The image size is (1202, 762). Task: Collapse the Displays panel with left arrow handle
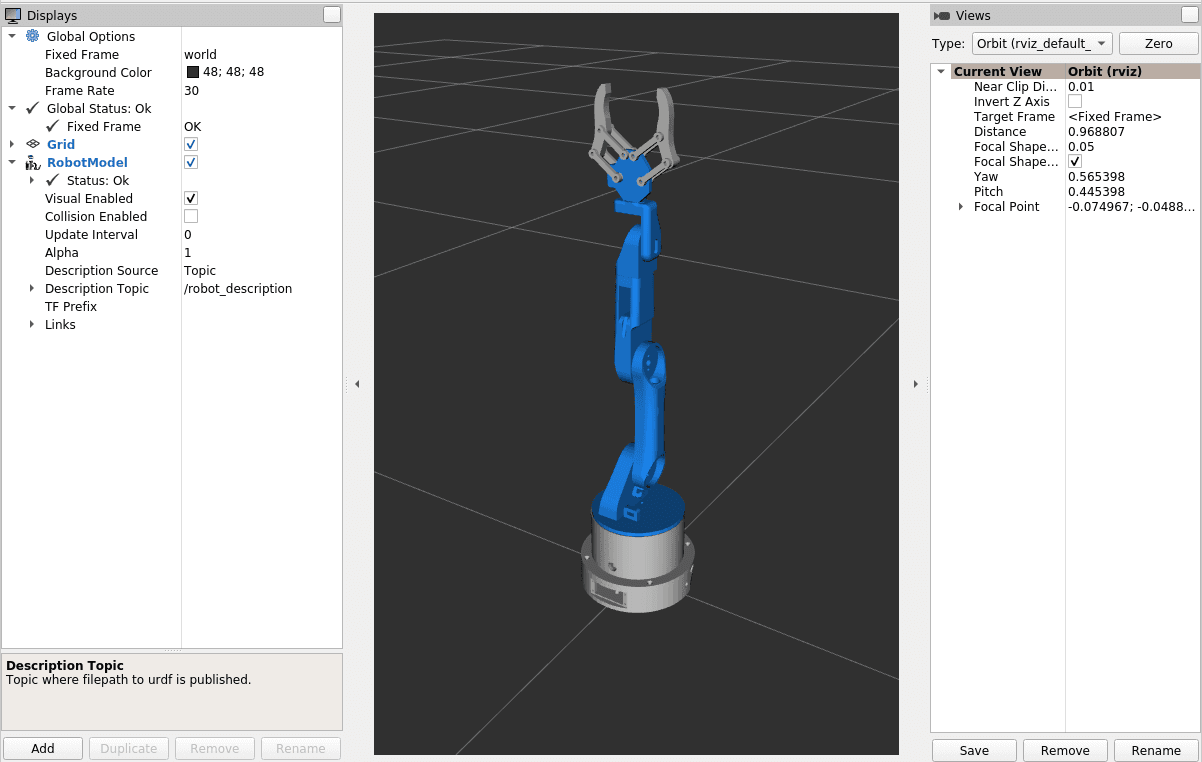357,383
